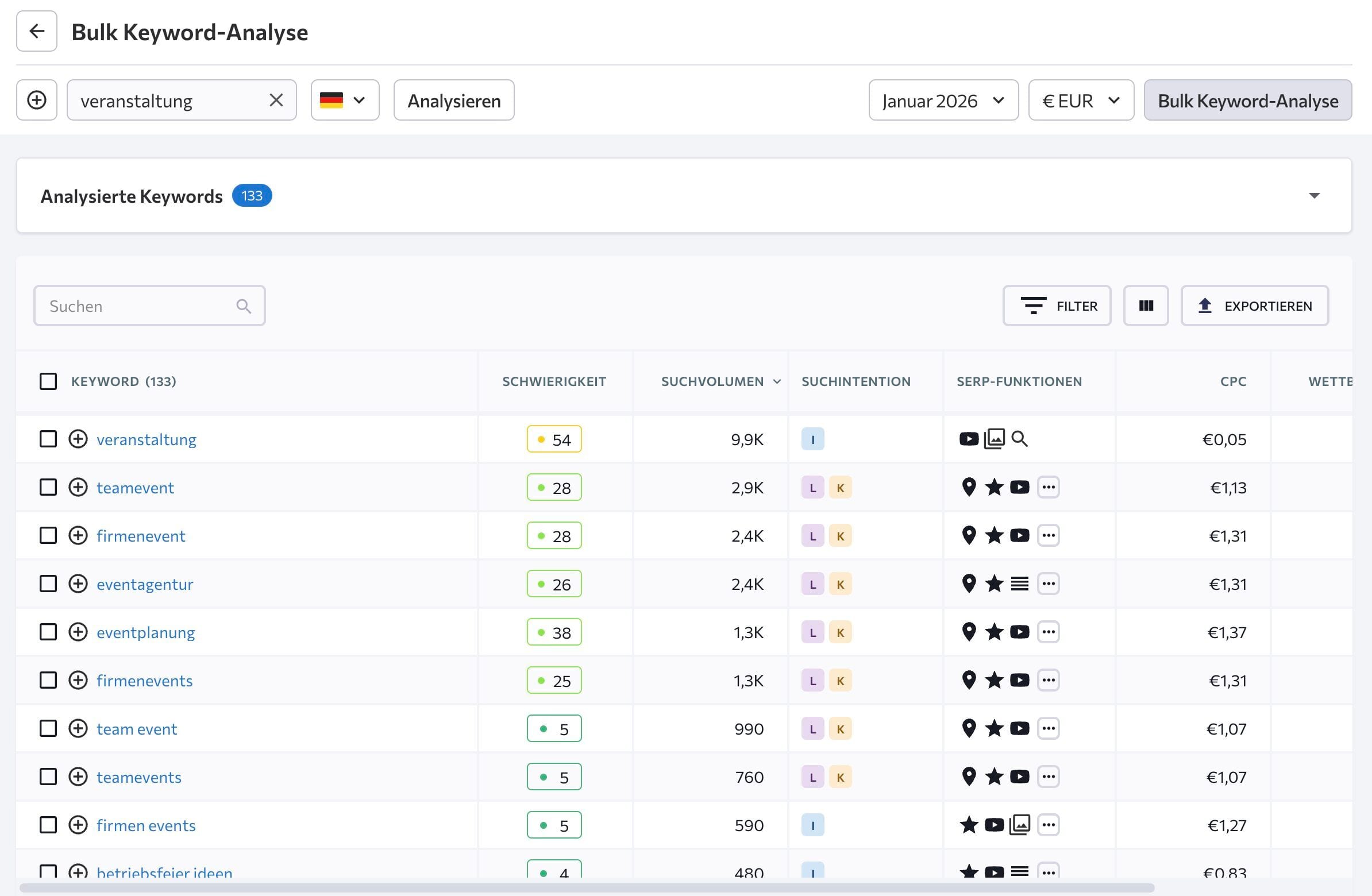1372x896 pixels.
Task: Click the star reviews icon in firmenevent row
Action: pyautogui.click(x=994, y=535)
